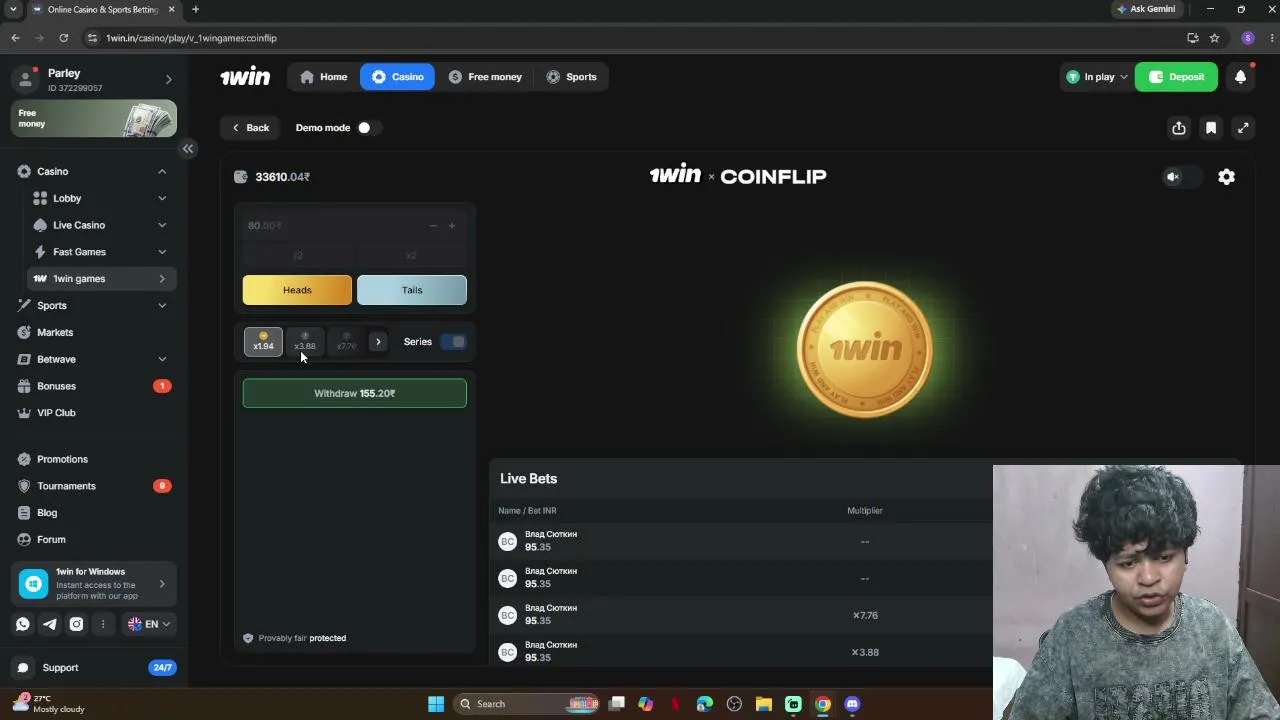Toggle the Series switch

point(453,342)
